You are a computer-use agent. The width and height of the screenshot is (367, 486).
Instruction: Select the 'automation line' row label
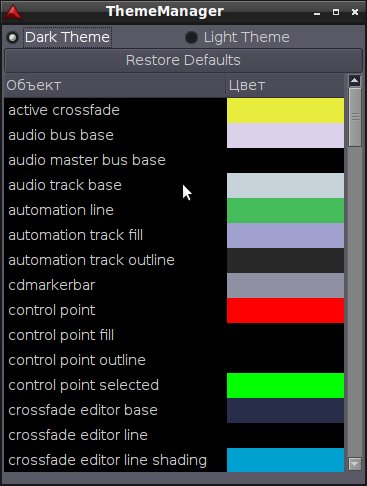point(61,210)
